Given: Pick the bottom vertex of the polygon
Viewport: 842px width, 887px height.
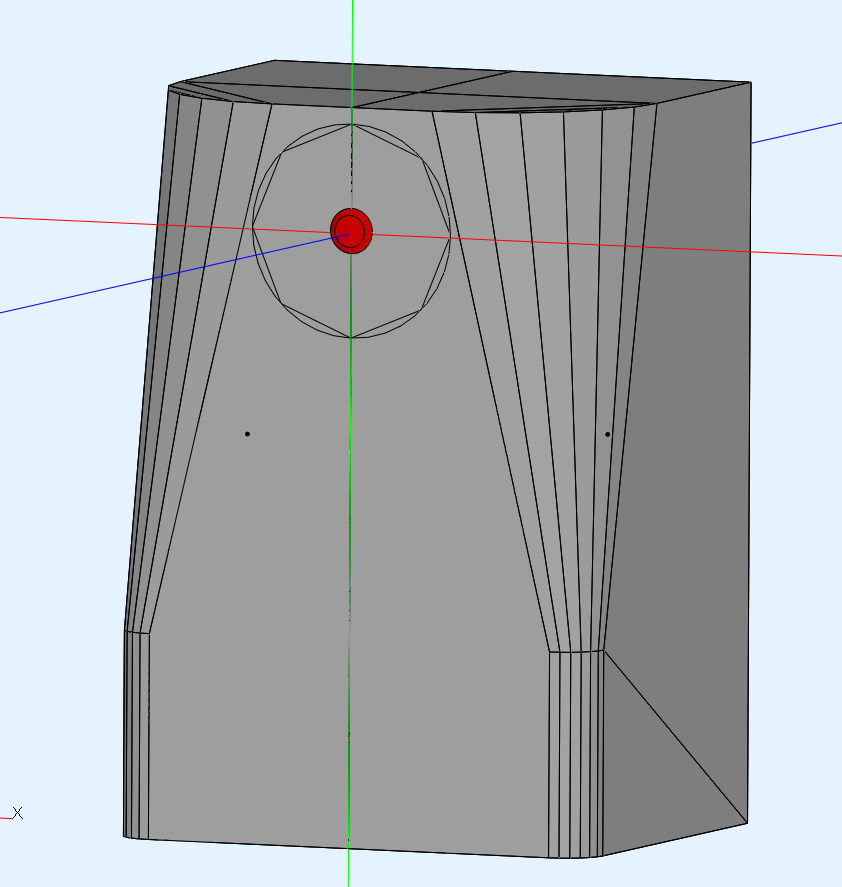Looking at the screenshot, I should (x=351, y=337).
